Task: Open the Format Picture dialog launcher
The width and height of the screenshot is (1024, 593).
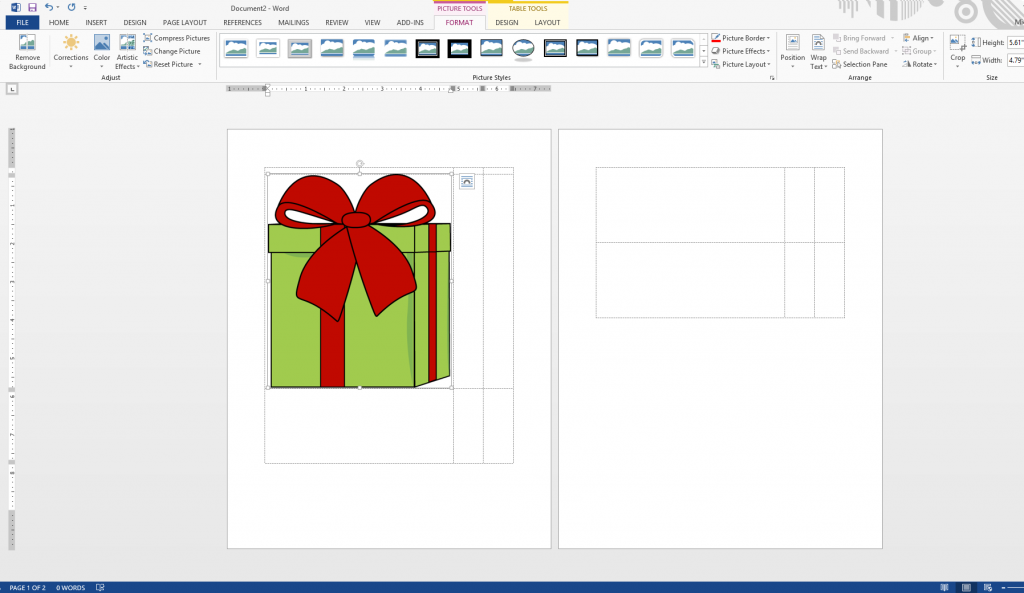Action: (x=772, y=78)
